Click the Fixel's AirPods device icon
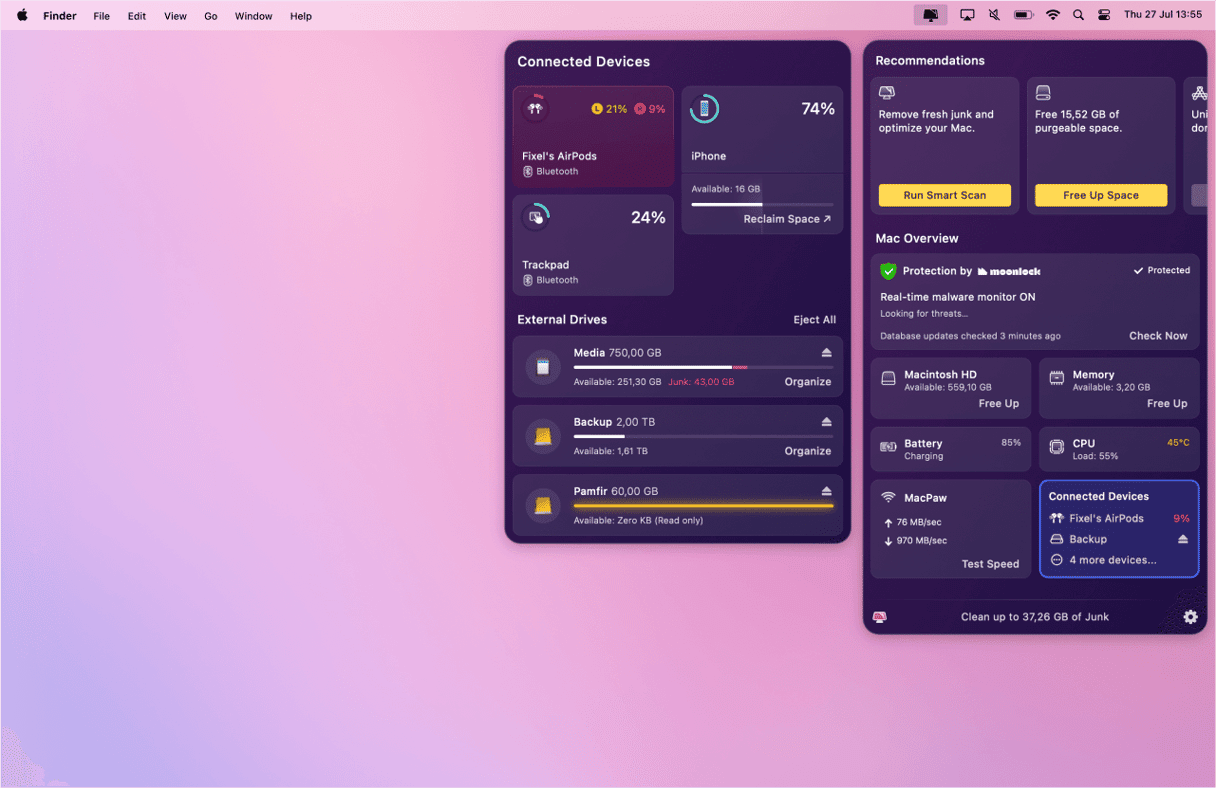The width and height of the screenshot is (1216, 788). 535,108
